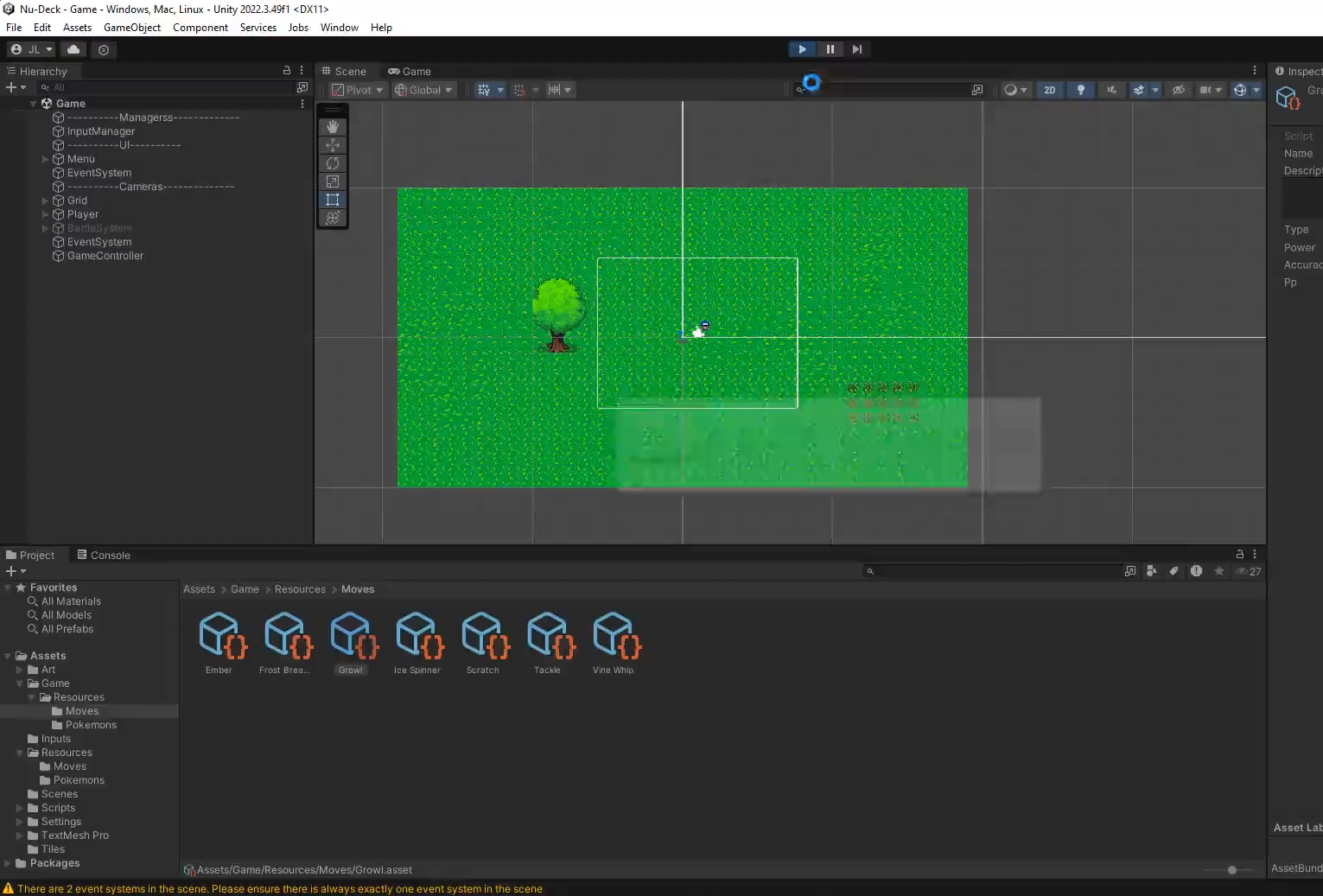Open Hierarchy panel options menu
1323x896 pixels.
(302, 71)
